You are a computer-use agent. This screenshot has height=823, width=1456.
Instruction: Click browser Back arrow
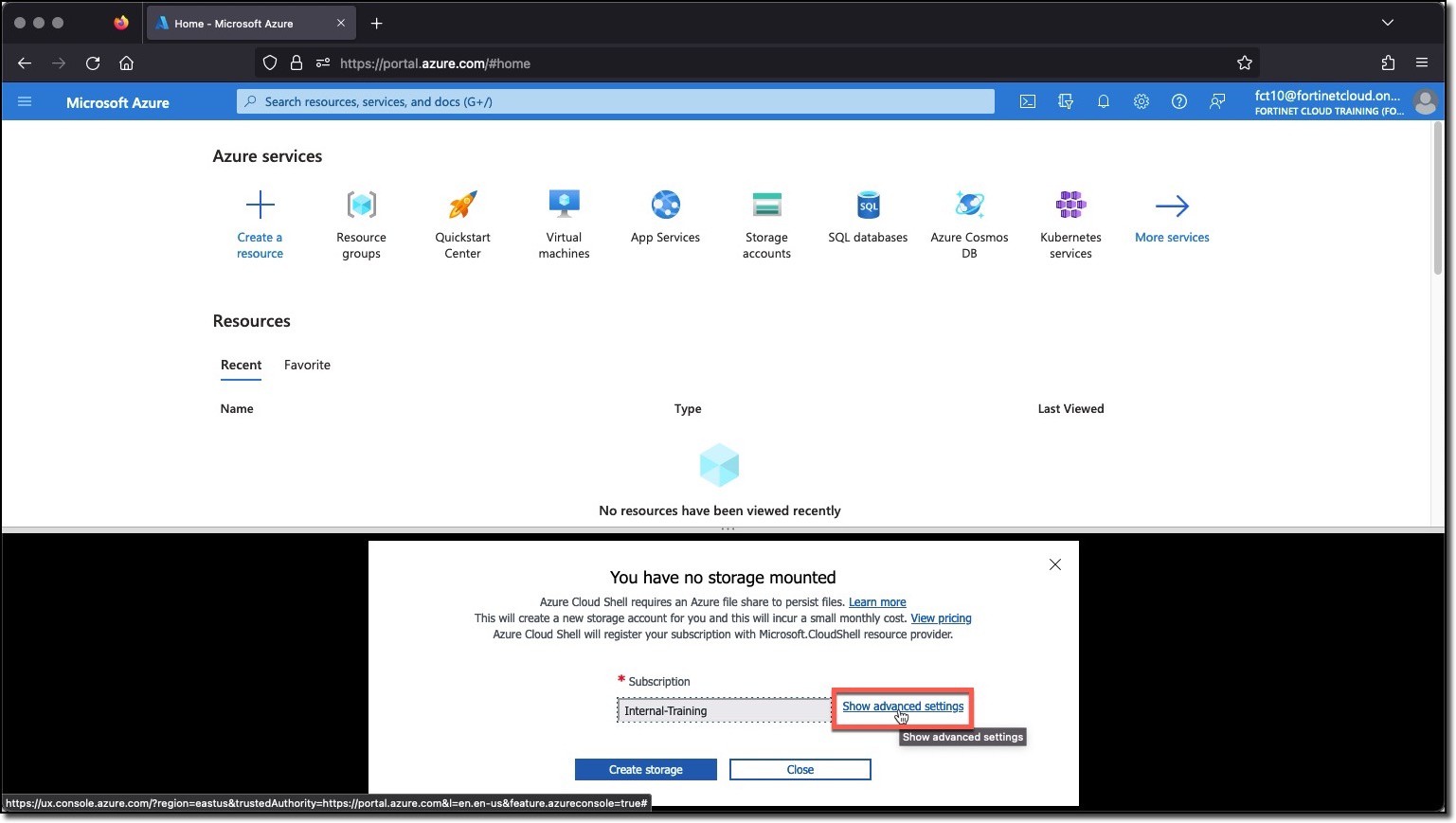[x=25, y=63]
